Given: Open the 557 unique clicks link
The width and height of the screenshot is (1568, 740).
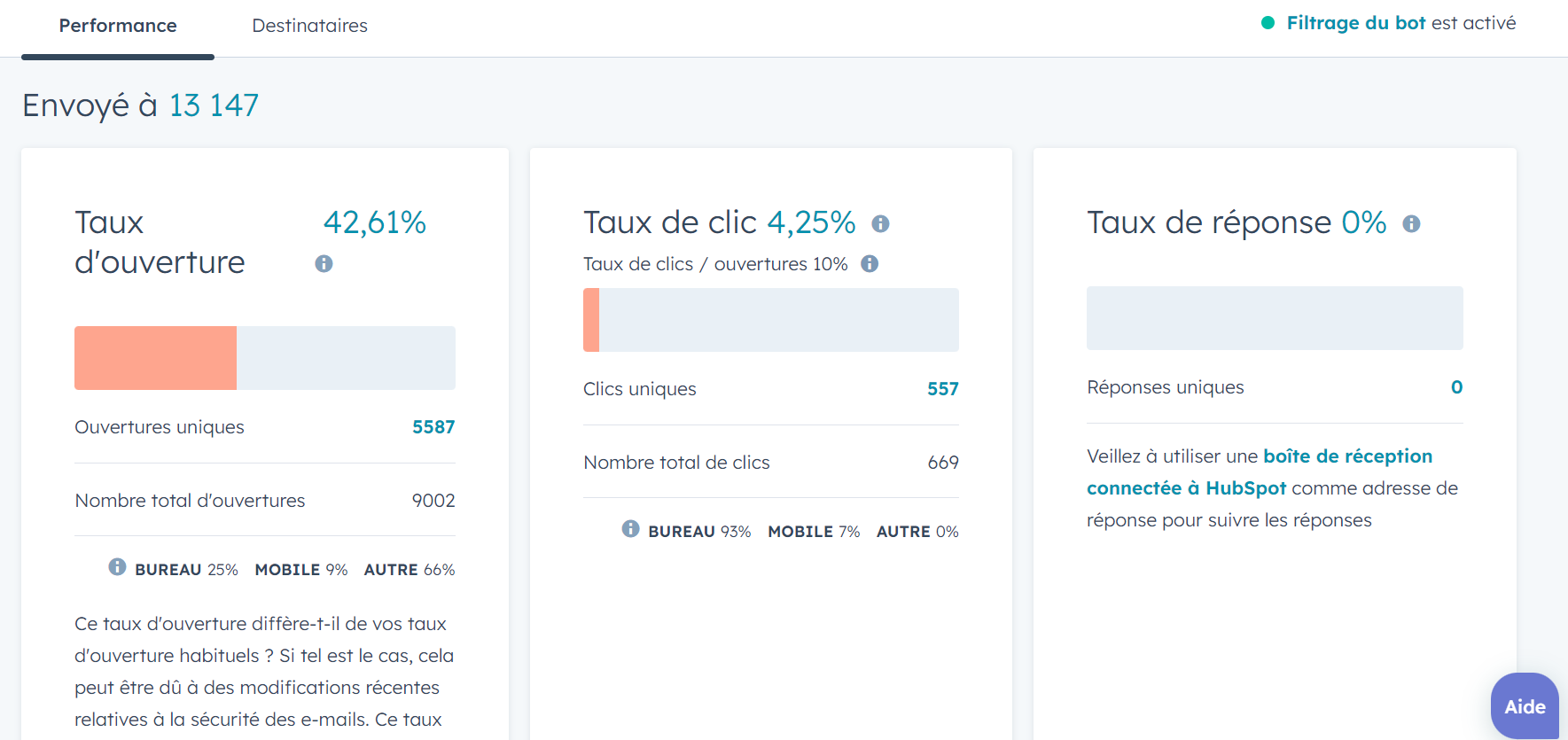Looking at the screenshot, I should 942,389.
